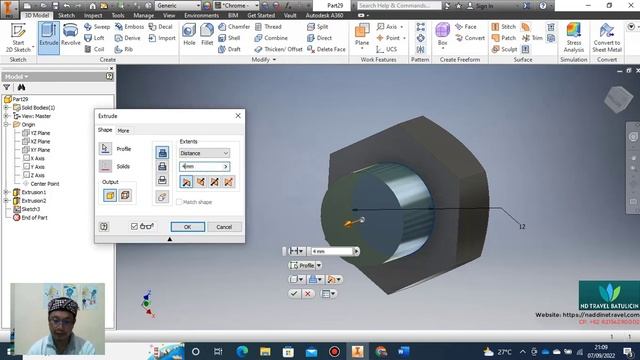Select the Box freeform tool

pyautogui.click(x=442, y=36)
